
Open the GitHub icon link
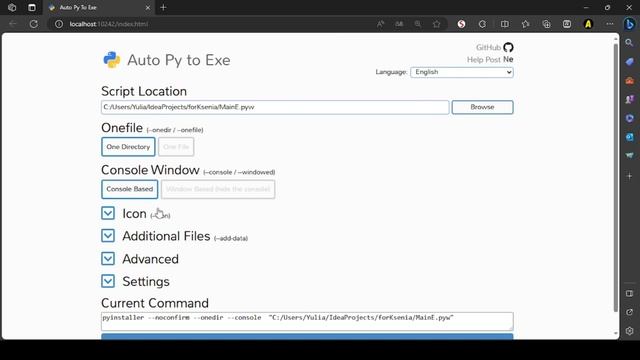pos(508,47)
